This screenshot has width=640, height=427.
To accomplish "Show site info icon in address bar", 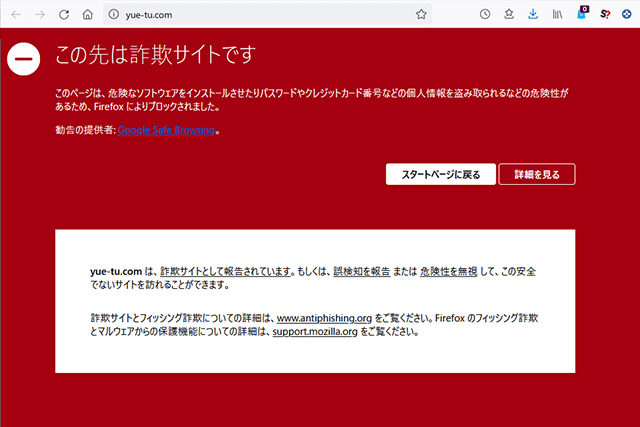I will 113,15.
